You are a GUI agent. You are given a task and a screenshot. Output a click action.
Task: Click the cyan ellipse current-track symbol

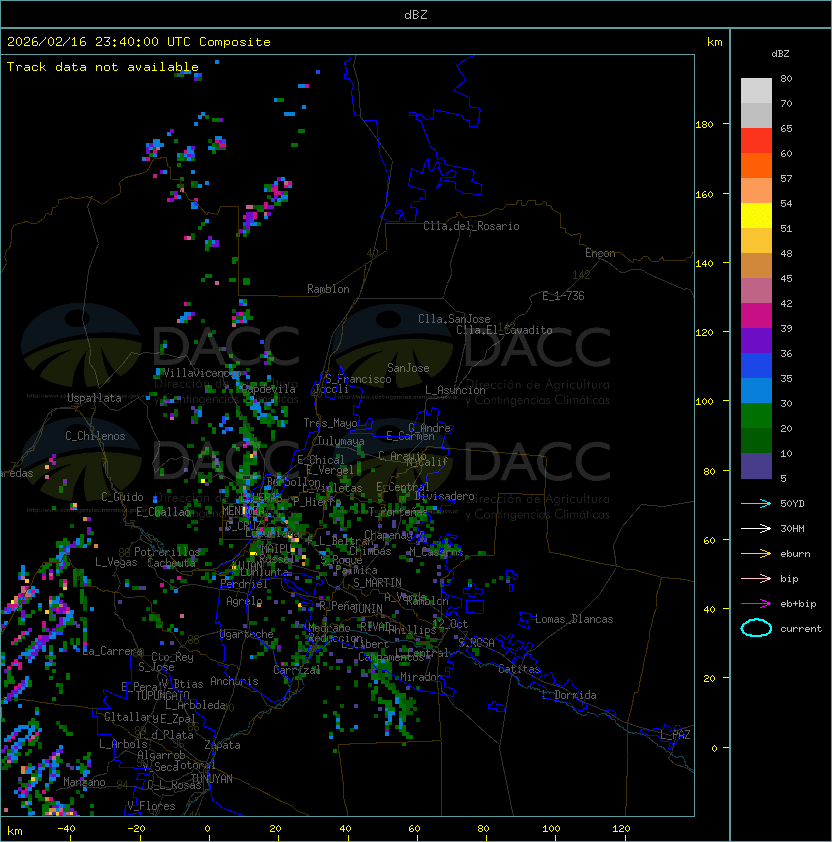click(x=756, y=628)
